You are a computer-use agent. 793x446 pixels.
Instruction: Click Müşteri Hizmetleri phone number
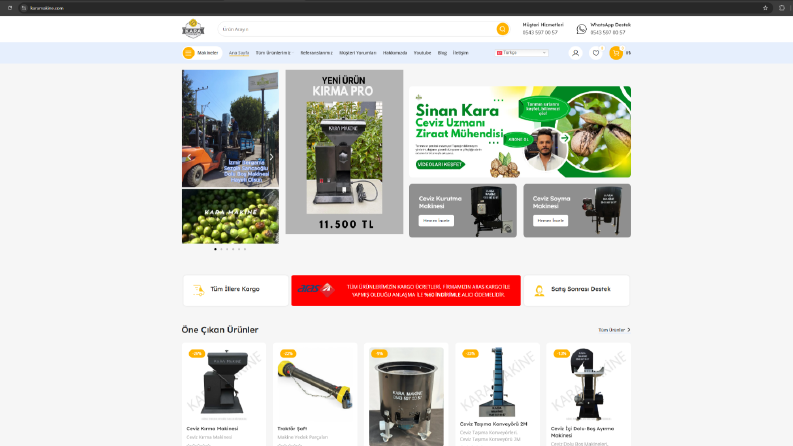[x=540, y=32]
